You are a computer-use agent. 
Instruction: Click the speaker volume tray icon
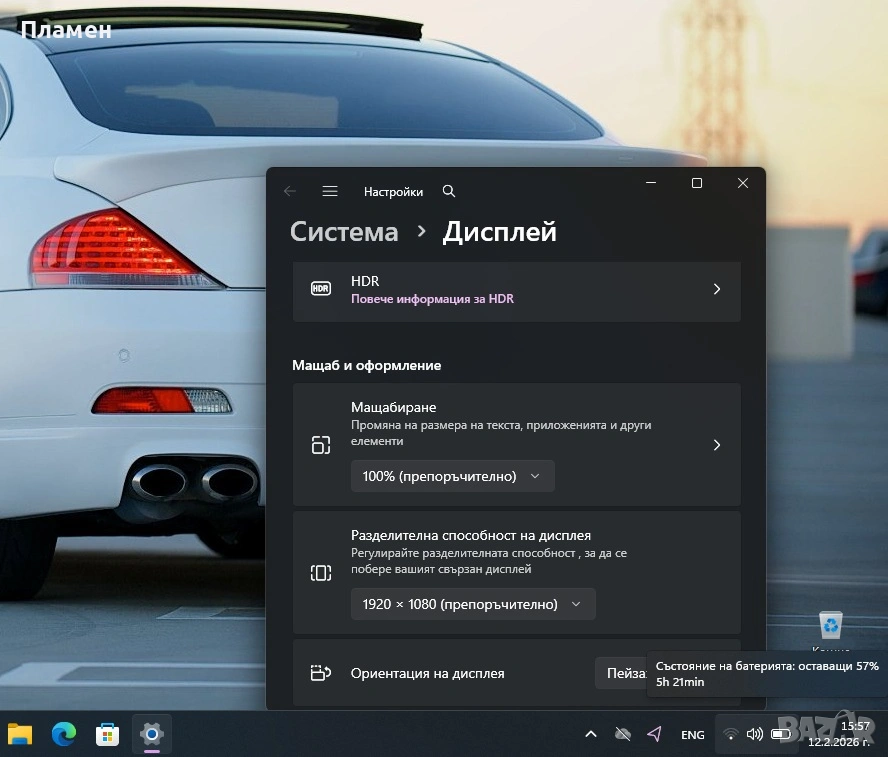(755, 734)
